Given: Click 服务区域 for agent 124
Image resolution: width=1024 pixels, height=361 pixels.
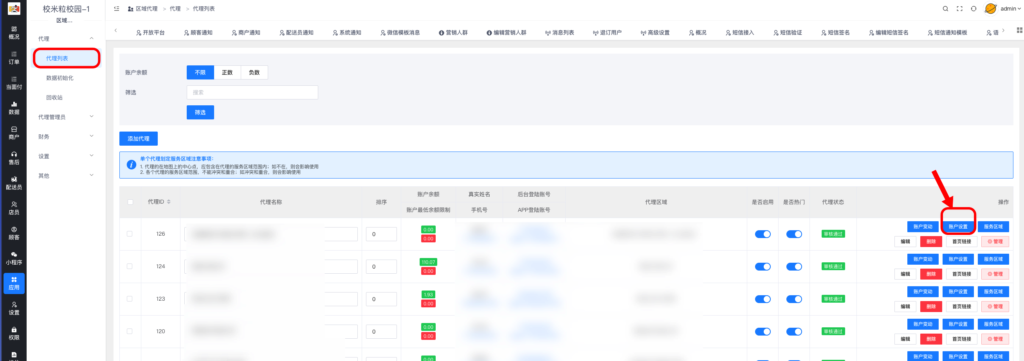Looking at the screenshot, I should pyautogui.click(x=993, y=259).
